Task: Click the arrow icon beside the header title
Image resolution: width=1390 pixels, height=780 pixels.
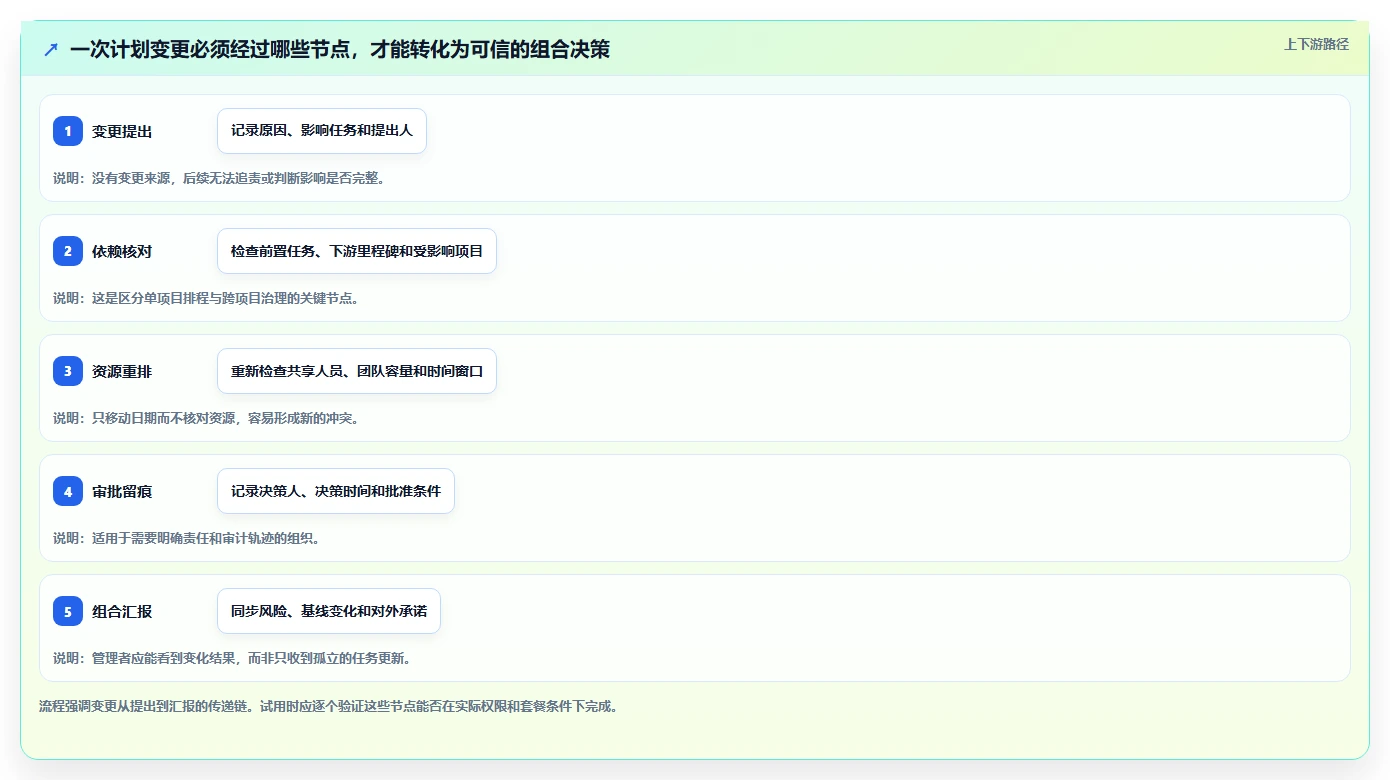Action: tap(51, 49)
